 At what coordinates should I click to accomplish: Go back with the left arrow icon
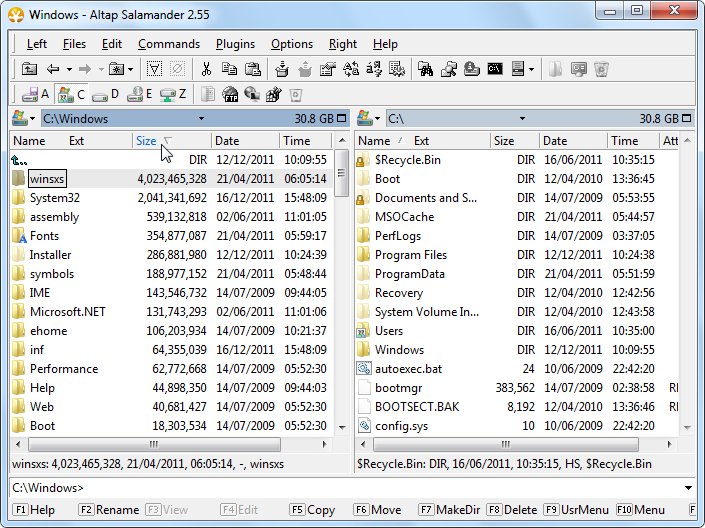[x=53, y=69]
